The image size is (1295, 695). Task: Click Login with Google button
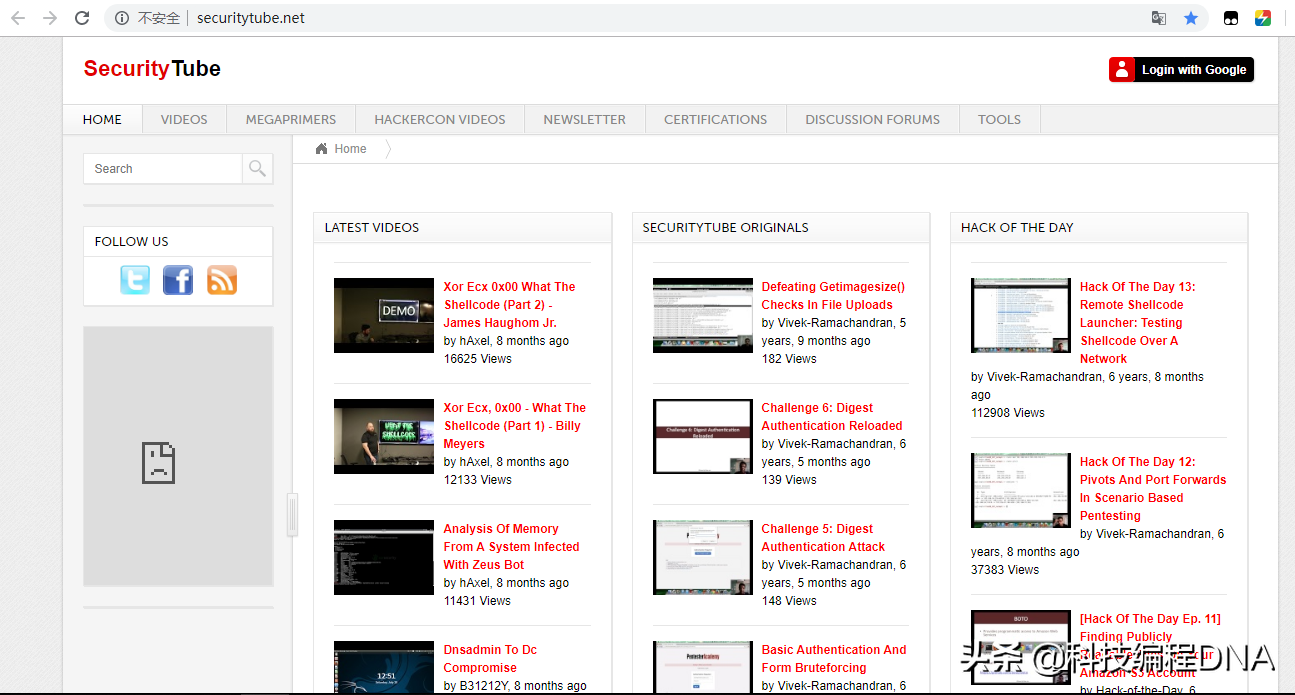click(1181, 69)
